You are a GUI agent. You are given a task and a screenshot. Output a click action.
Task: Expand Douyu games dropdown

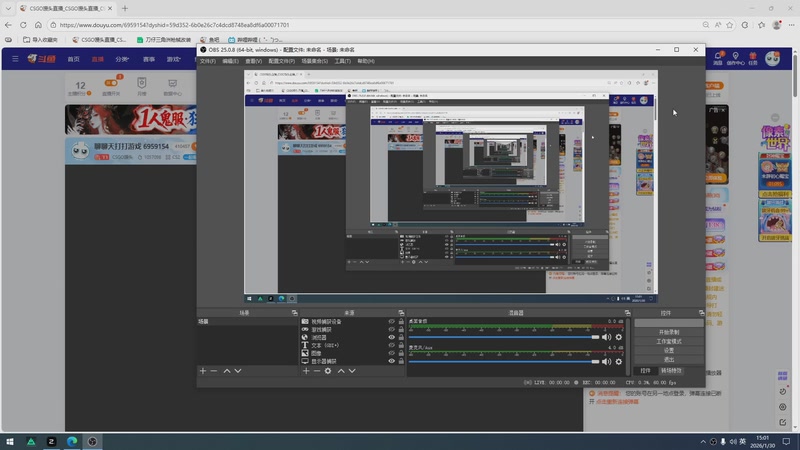pyautogui.click(x=174, y=59)
